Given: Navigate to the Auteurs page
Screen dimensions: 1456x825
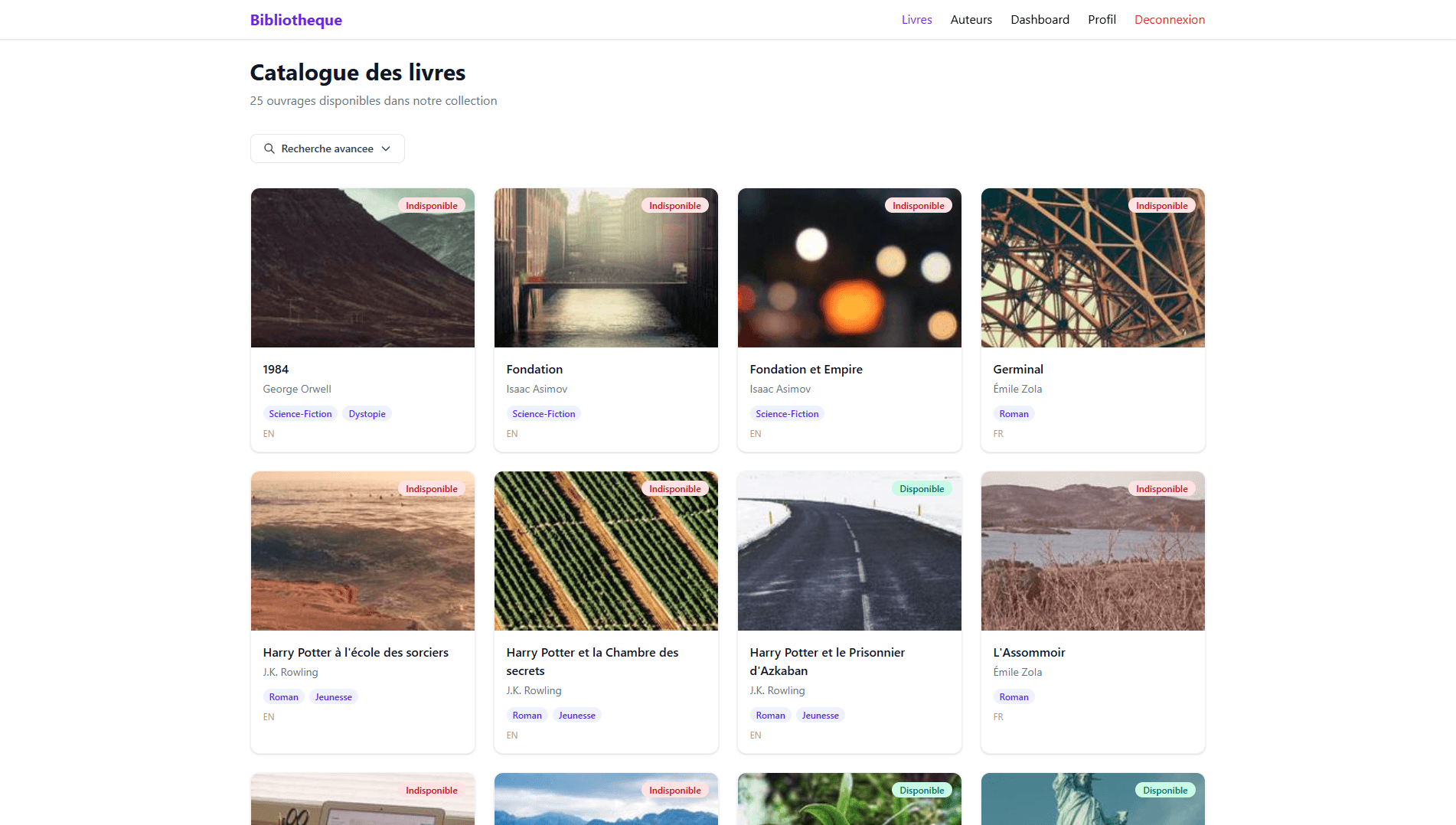Looking at the screenshot, I should [x=971, y=19].
